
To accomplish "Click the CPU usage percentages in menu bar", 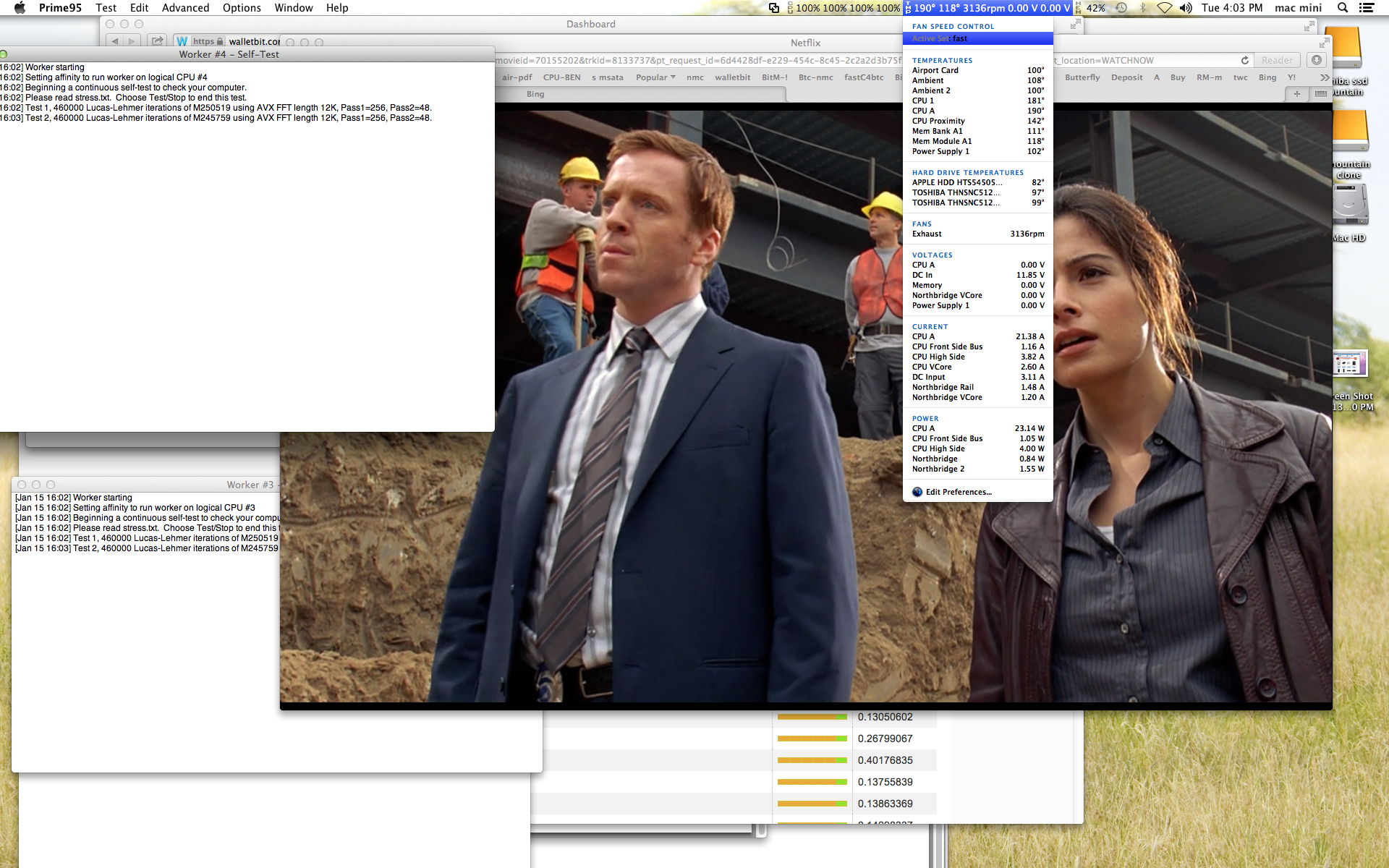I will tap(844, 8).
